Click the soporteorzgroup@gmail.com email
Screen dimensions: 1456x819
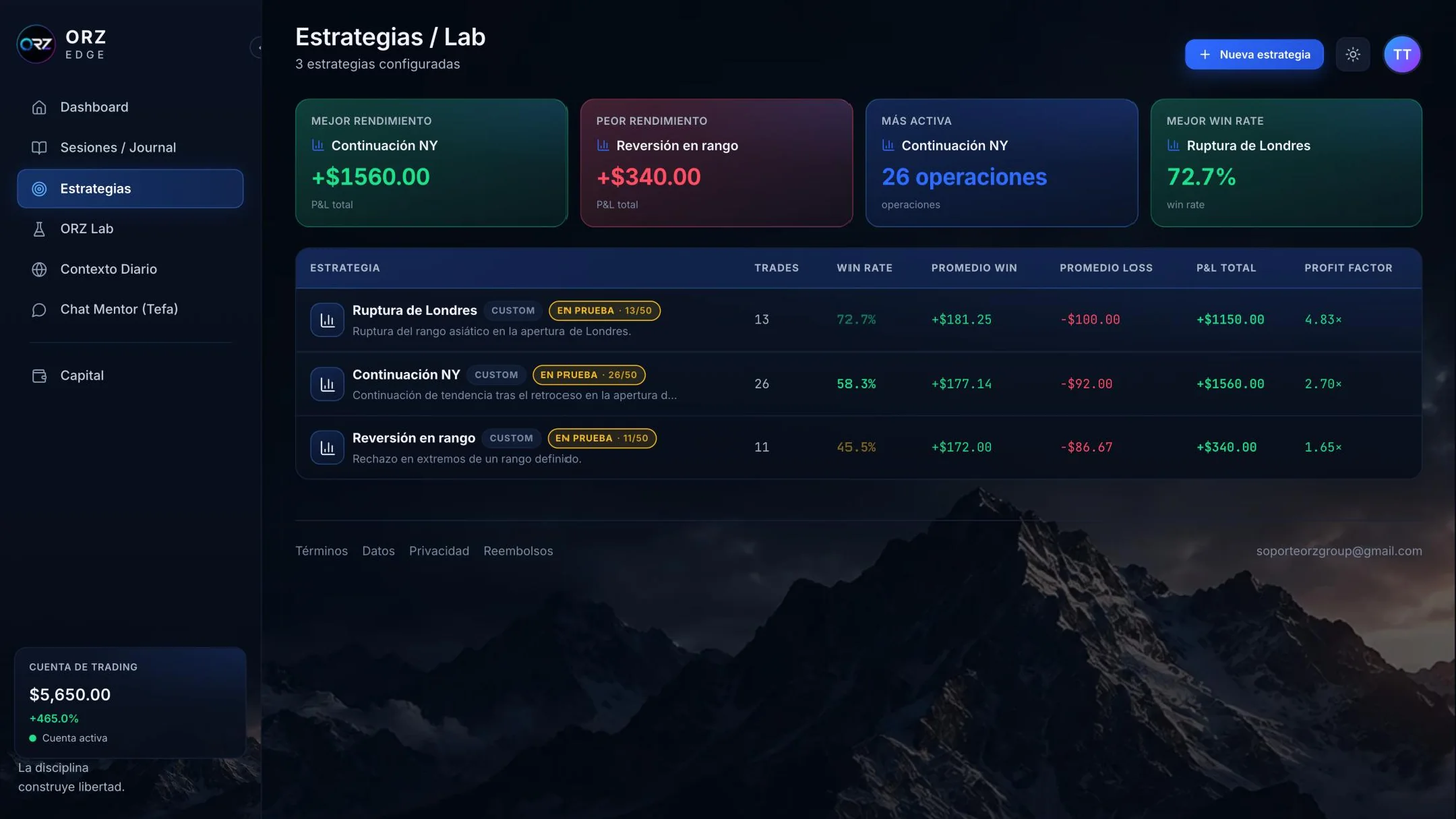coord(1339,551)
